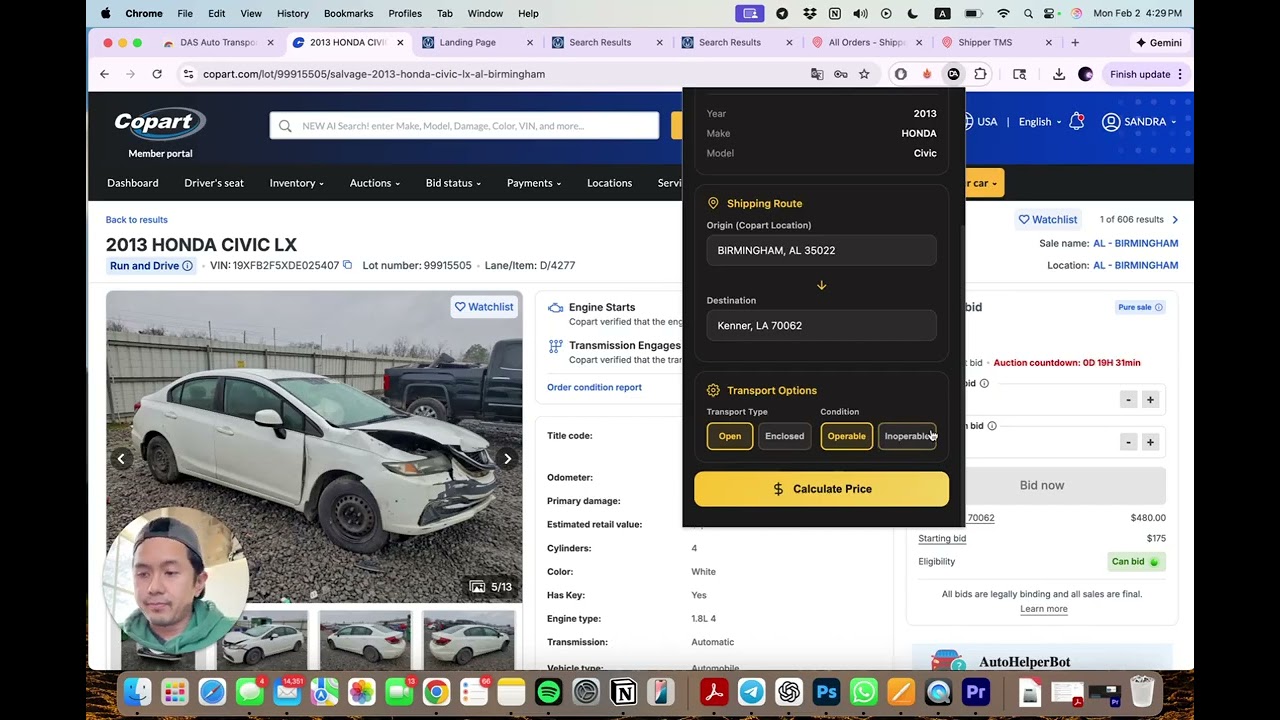Show next vehicle photo arrow
This screenshot has width=1280, height=720.
coord(507,459)
